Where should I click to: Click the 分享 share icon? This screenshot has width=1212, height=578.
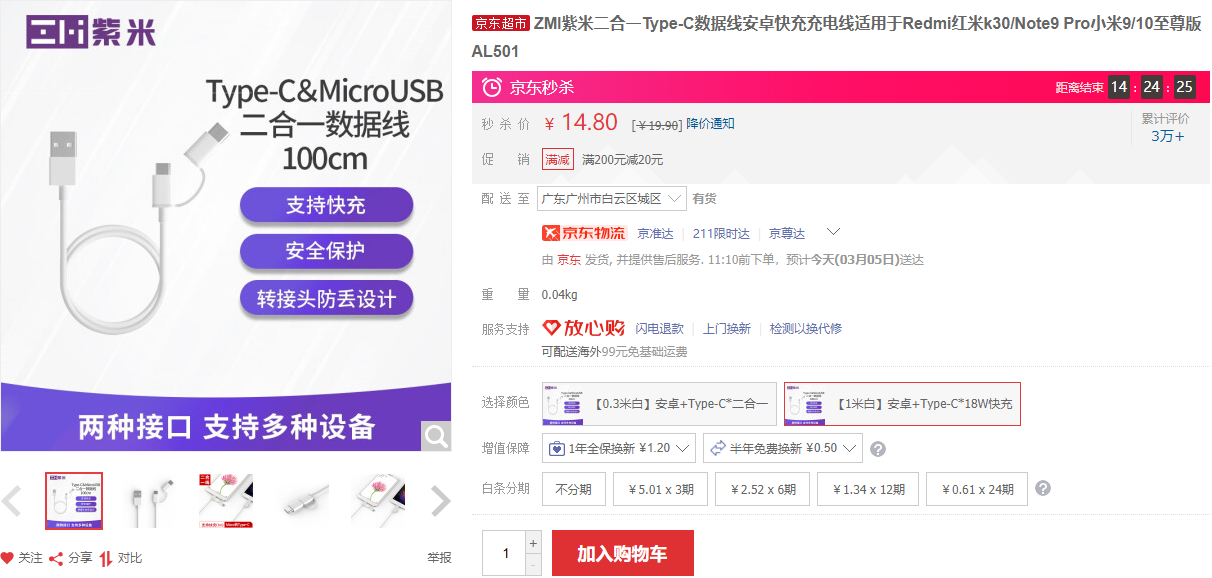56,558
